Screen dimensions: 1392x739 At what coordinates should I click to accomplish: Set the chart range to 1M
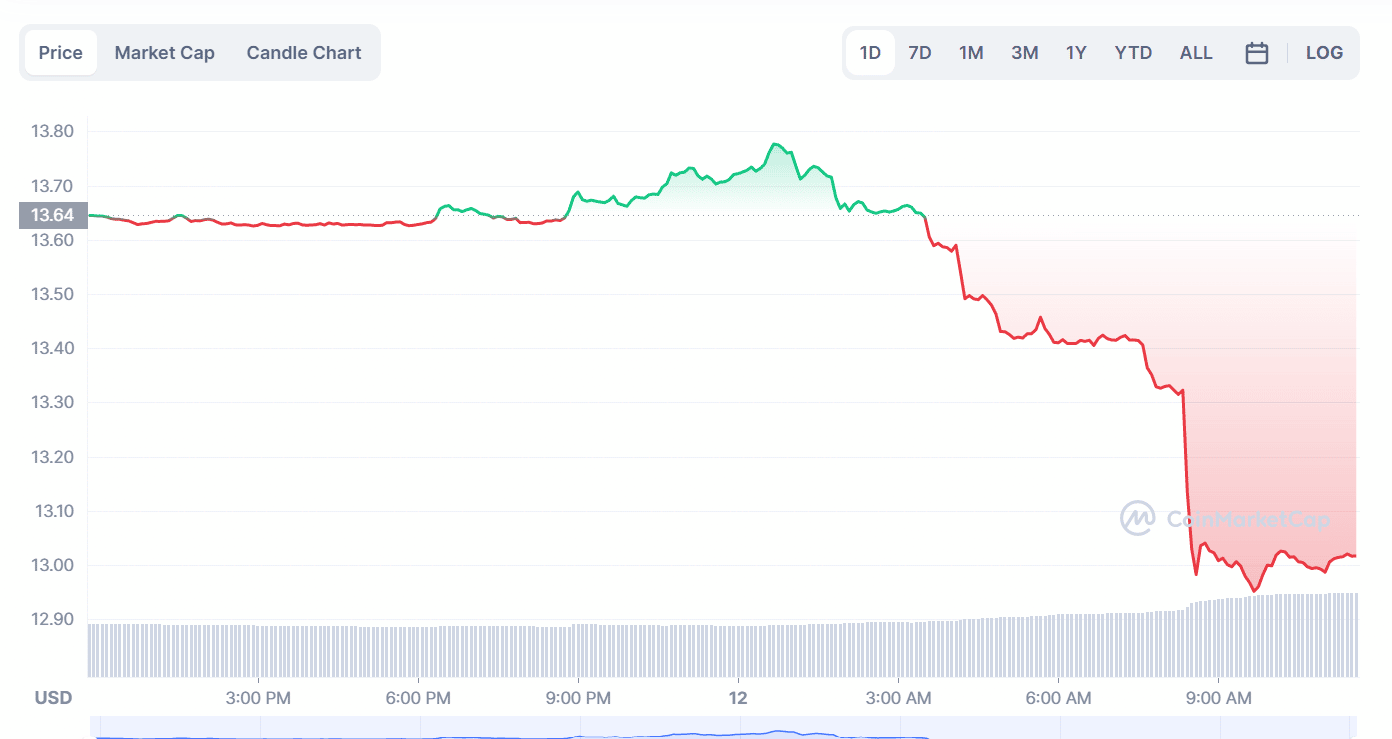point(971,53)
